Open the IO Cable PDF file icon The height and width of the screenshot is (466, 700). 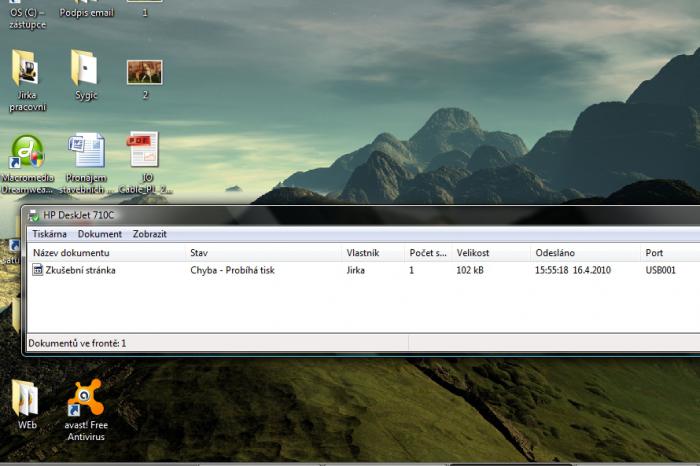pyautogui.click(x=144, y=151)
